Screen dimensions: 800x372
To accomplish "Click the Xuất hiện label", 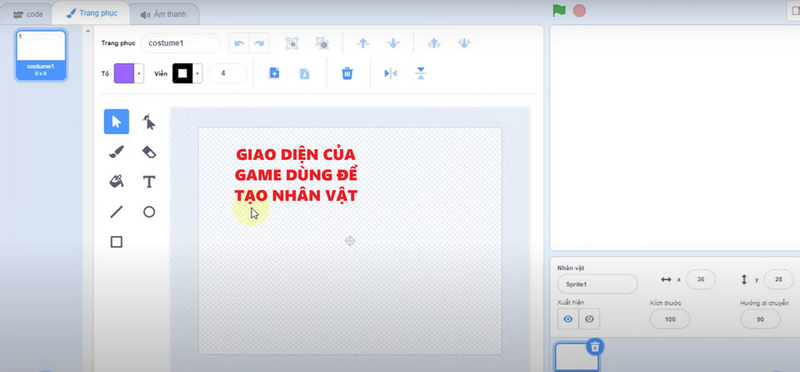I will [570, 302].
